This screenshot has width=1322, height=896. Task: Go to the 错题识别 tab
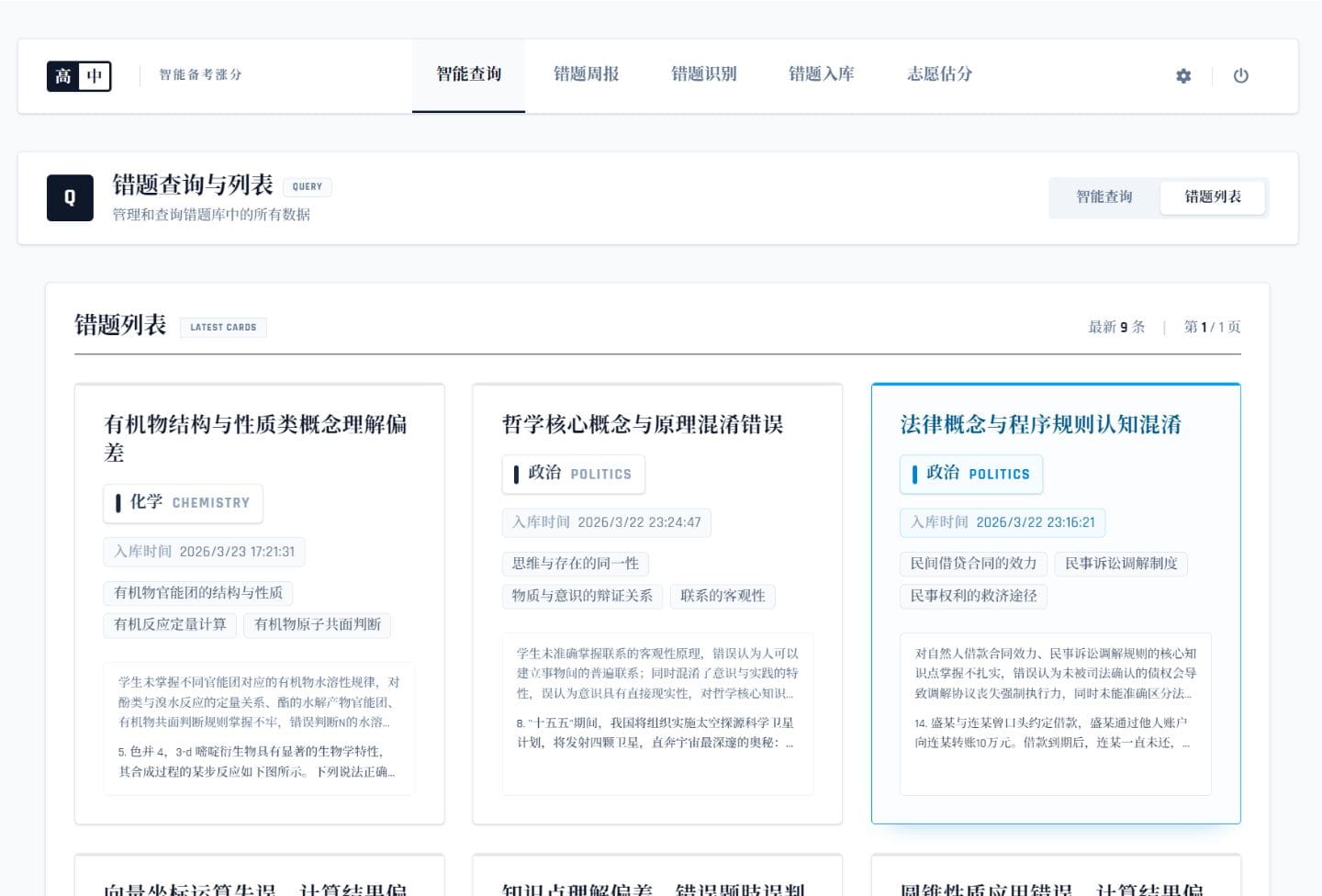coord(703,74)
